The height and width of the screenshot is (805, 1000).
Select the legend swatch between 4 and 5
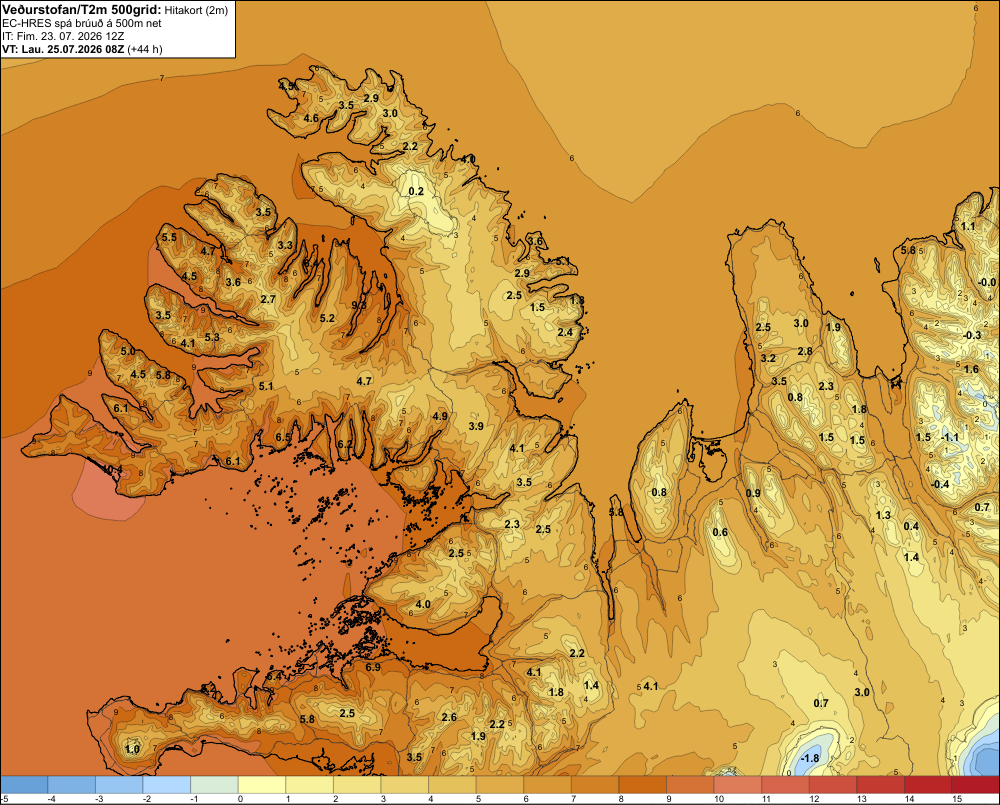click(x=452, y=785)
